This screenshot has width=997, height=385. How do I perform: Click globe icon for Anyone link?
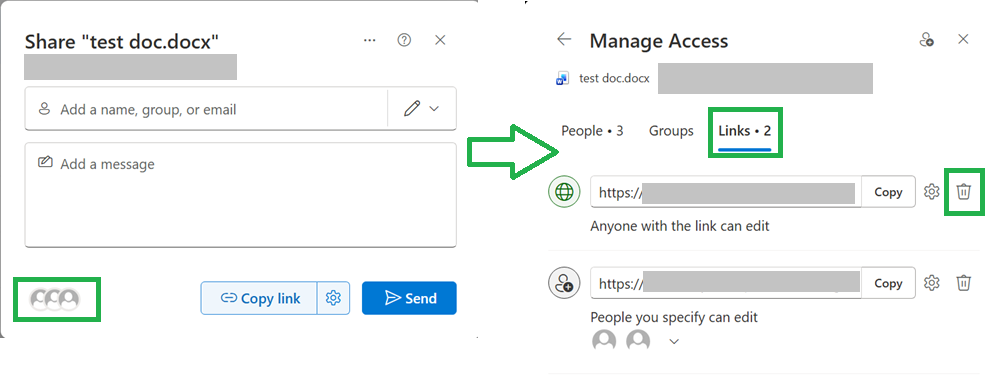[564, 192]
